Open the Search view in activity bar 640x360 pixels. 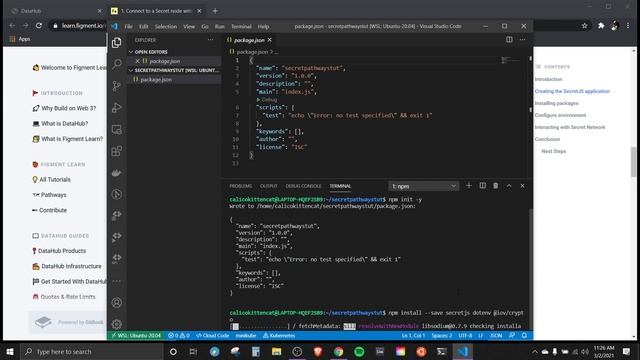pyautogui.click(x=117, y=64)
